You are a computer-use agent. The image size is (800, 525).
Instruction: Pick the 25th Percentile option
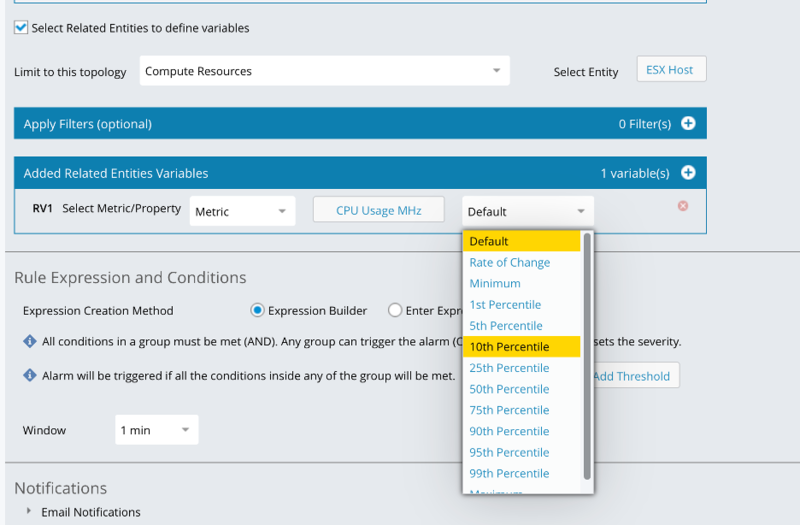[x=521, y=368]
